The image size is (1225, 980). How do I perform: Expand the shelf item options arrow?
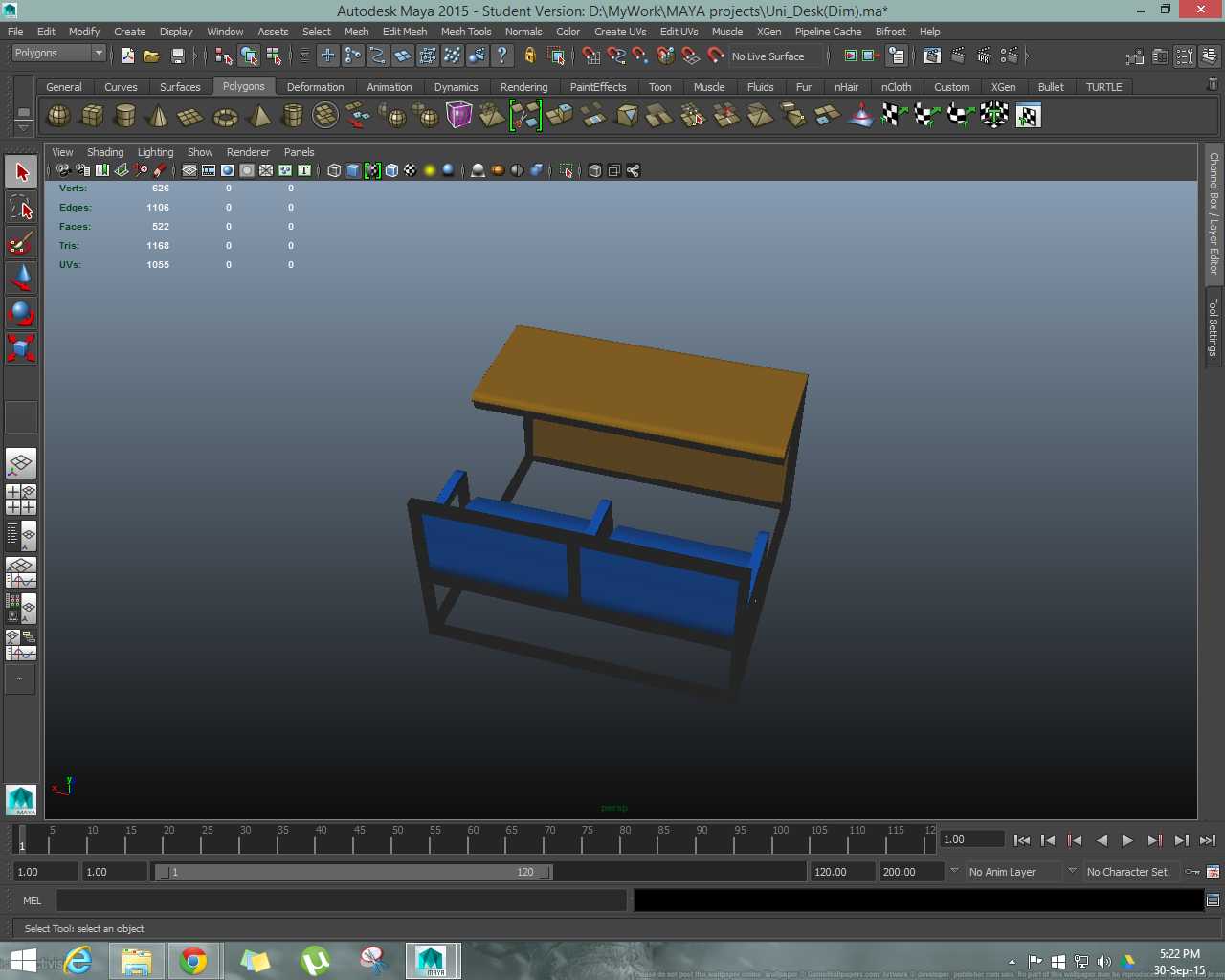coord(24,128)
